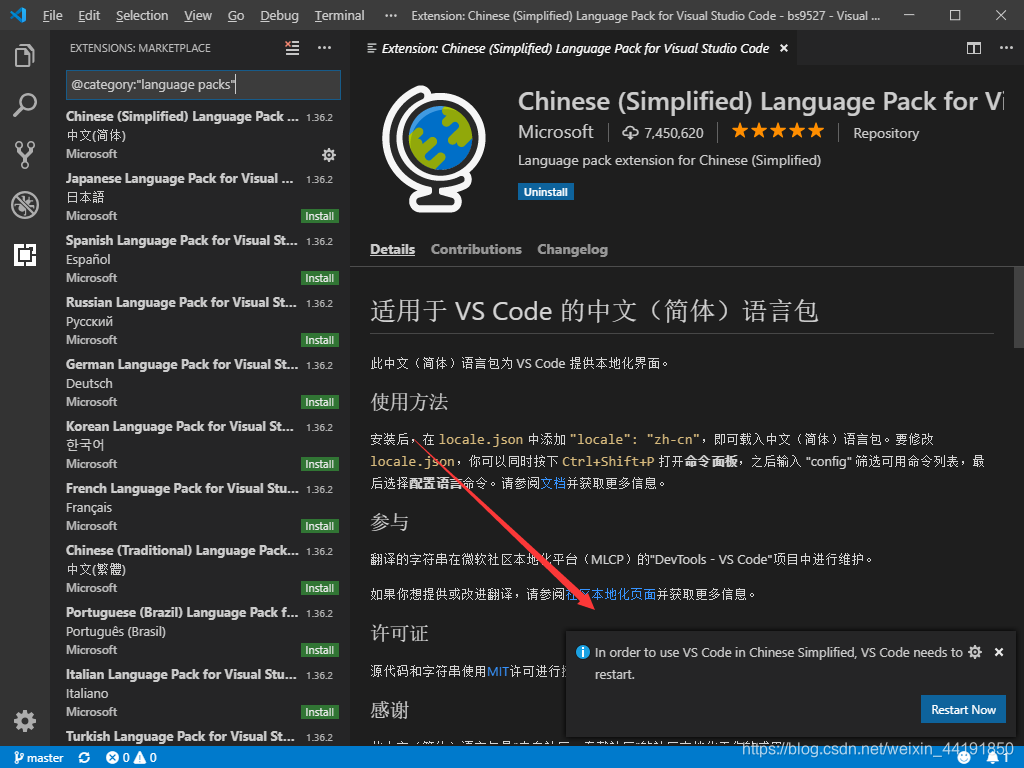
Task: Click the extensions search input field
Action: point(203,85)
